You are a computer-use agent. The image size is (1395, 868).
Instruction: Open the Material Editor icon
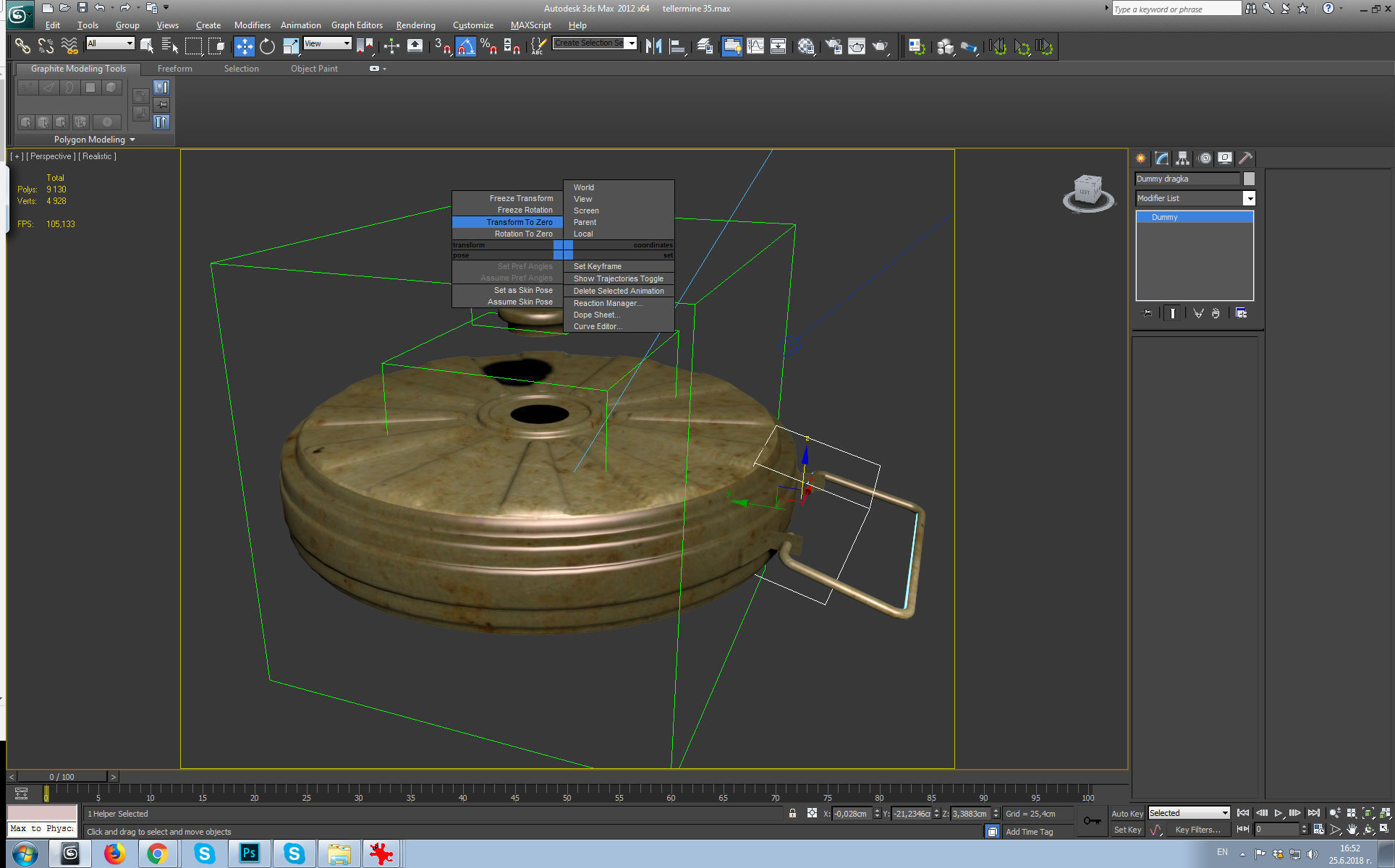tap(806, 46)
